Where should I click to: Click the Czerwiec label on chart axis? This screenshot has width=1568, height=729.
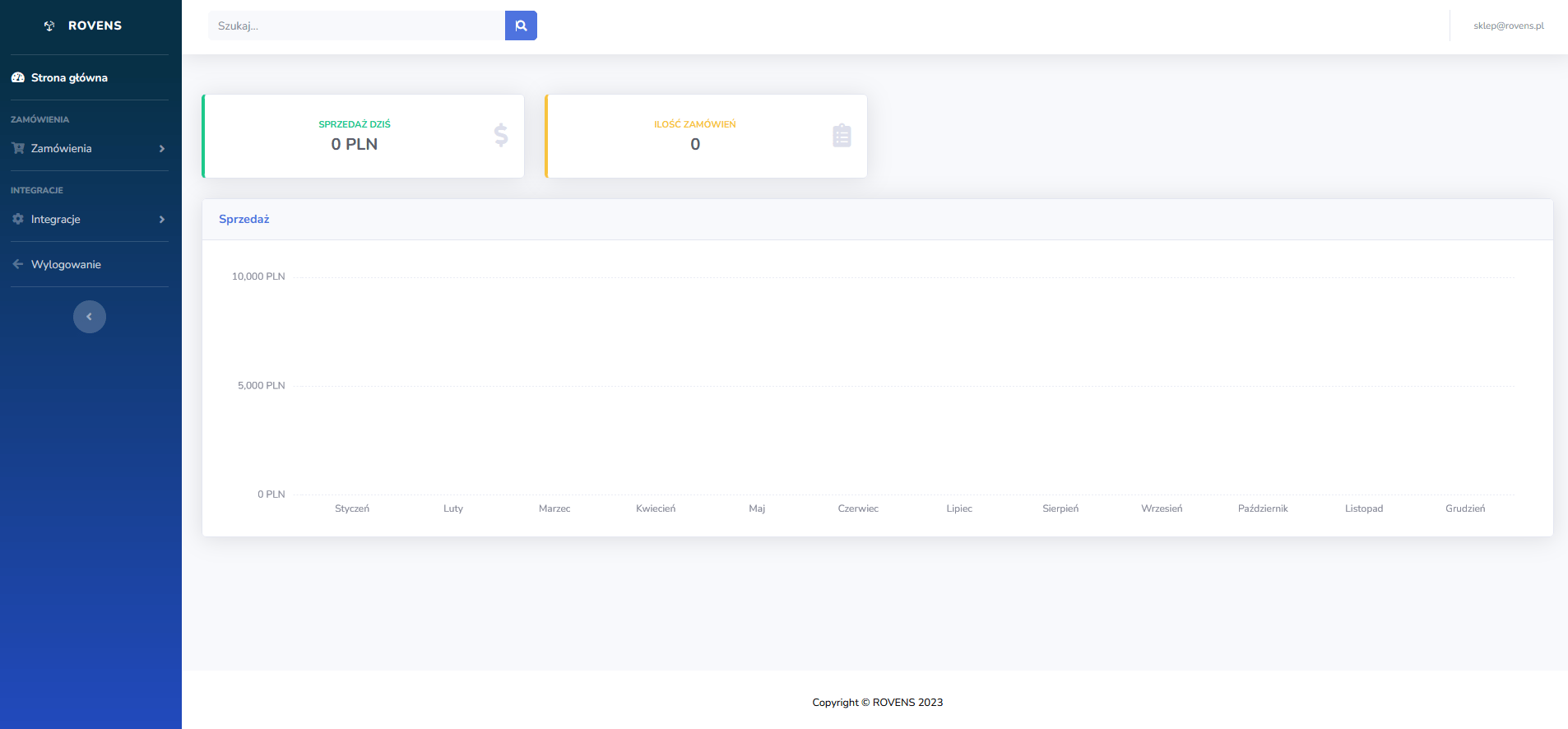[858, 508]
